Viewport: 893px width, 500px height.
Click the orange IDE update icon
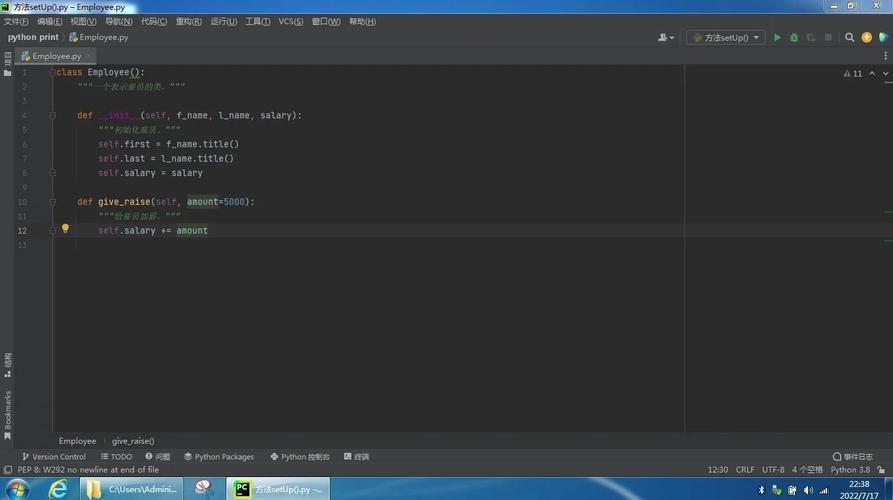coord(866,37)
